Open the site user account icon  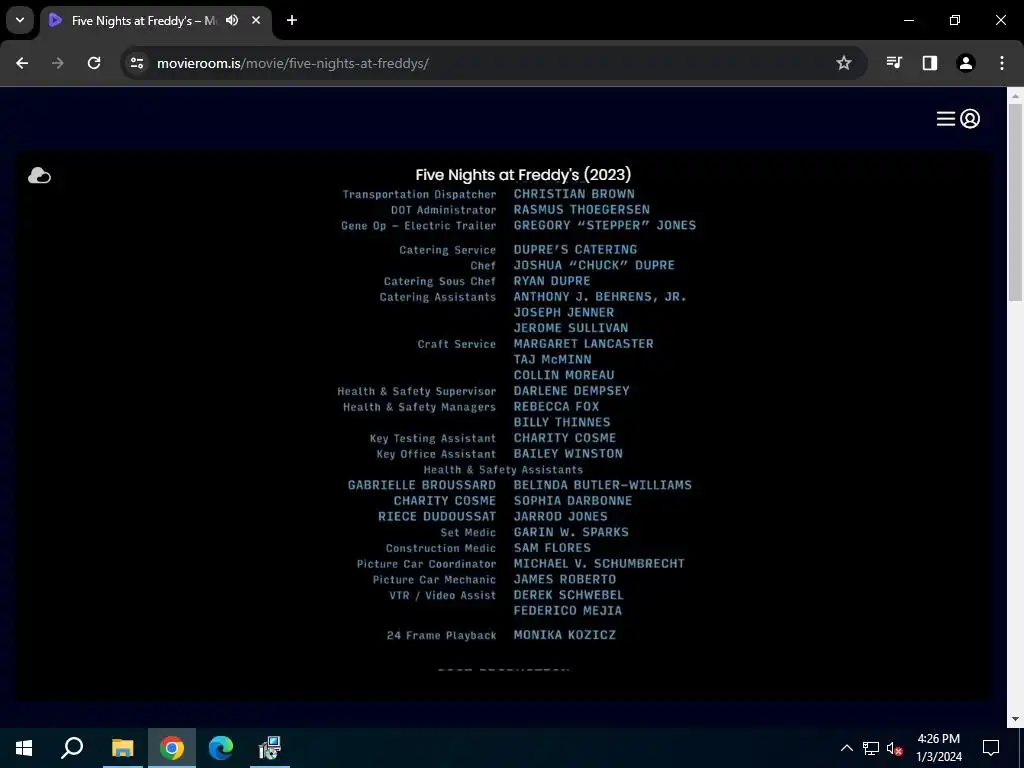coord(970,119)
